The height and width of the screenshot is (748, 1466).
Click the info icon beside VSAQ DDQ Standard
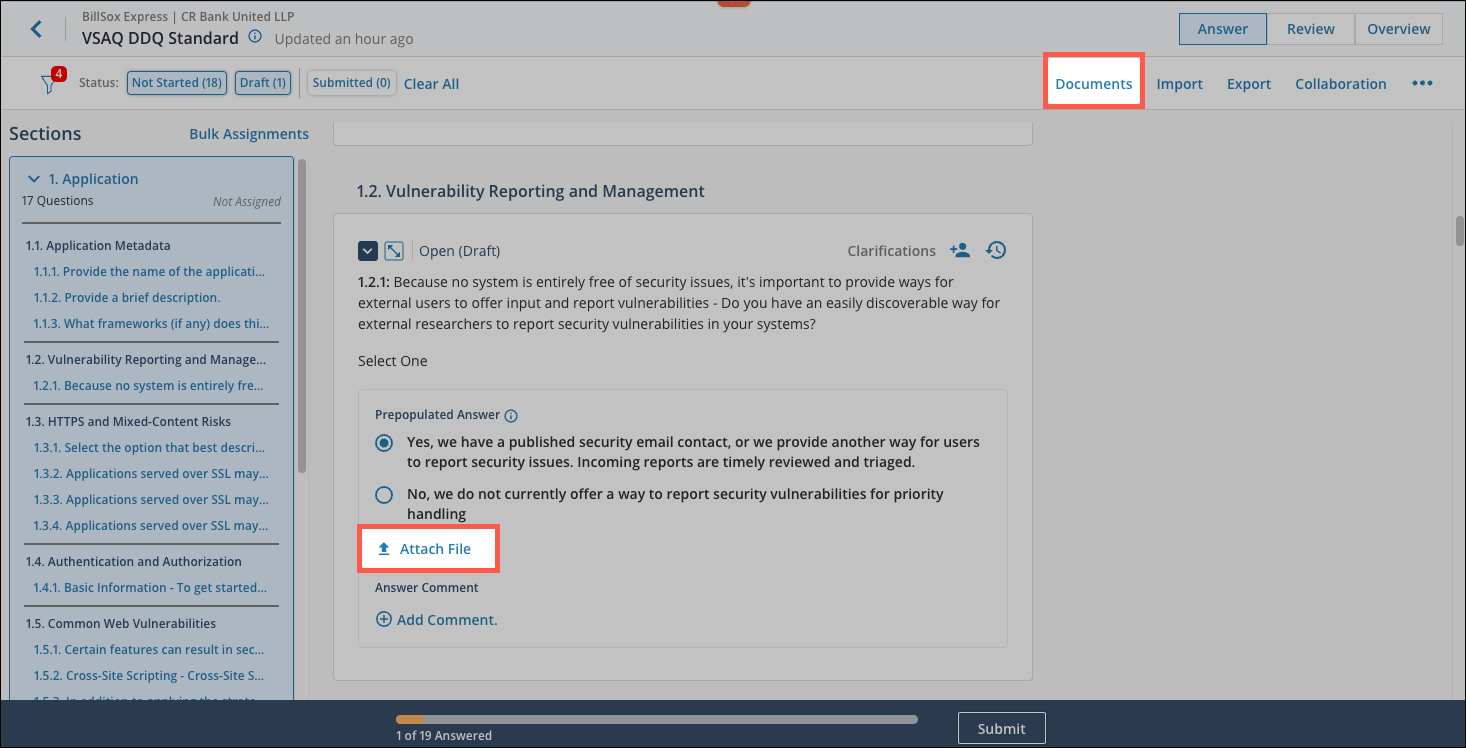[x=255, y=37]
